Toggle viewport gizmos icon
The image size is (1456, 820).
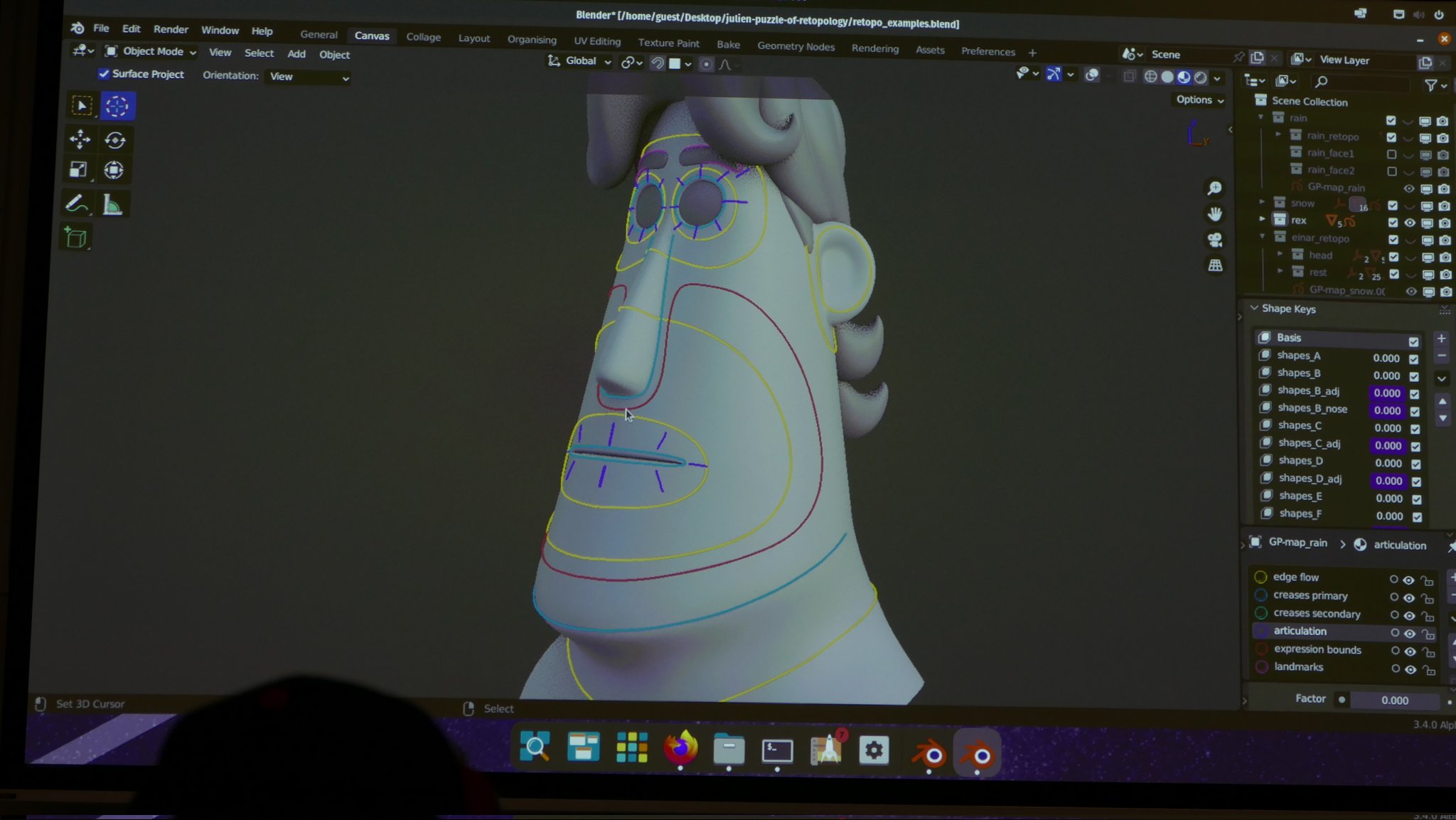tap(1054, 74)
